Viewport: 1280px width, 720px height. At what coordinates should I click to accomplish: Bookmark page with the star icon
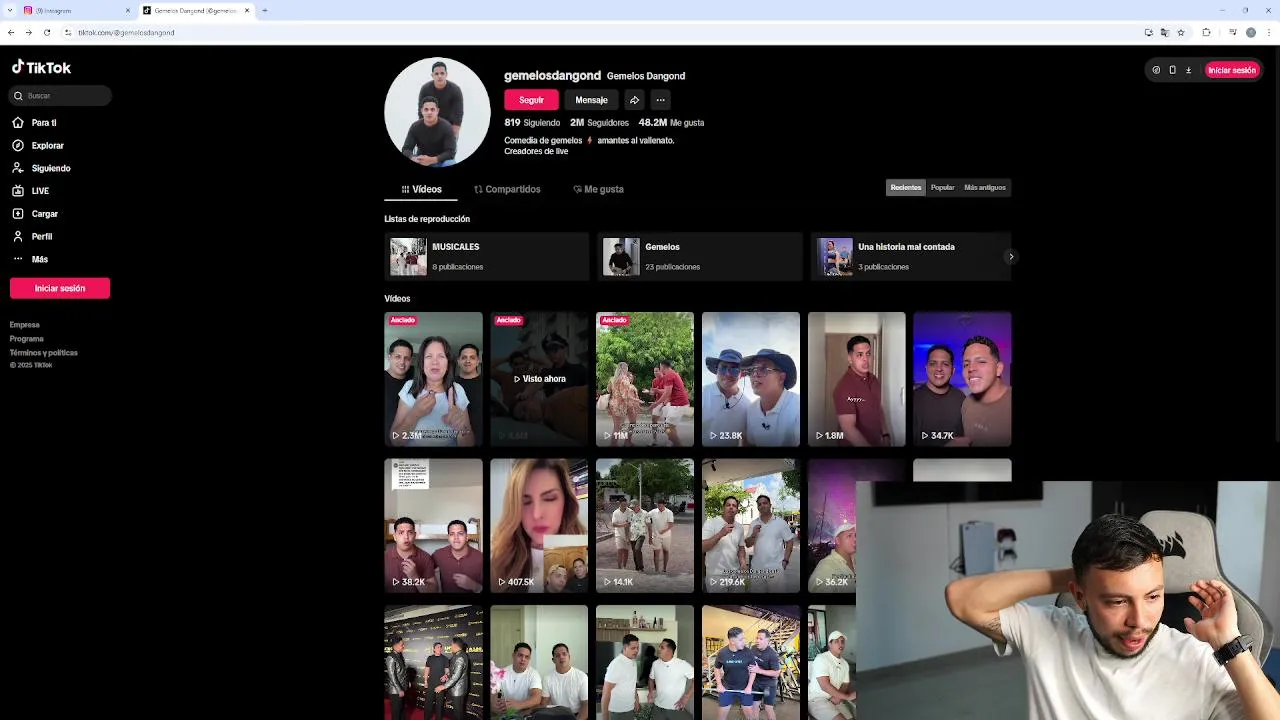[x=1181, y=32]
